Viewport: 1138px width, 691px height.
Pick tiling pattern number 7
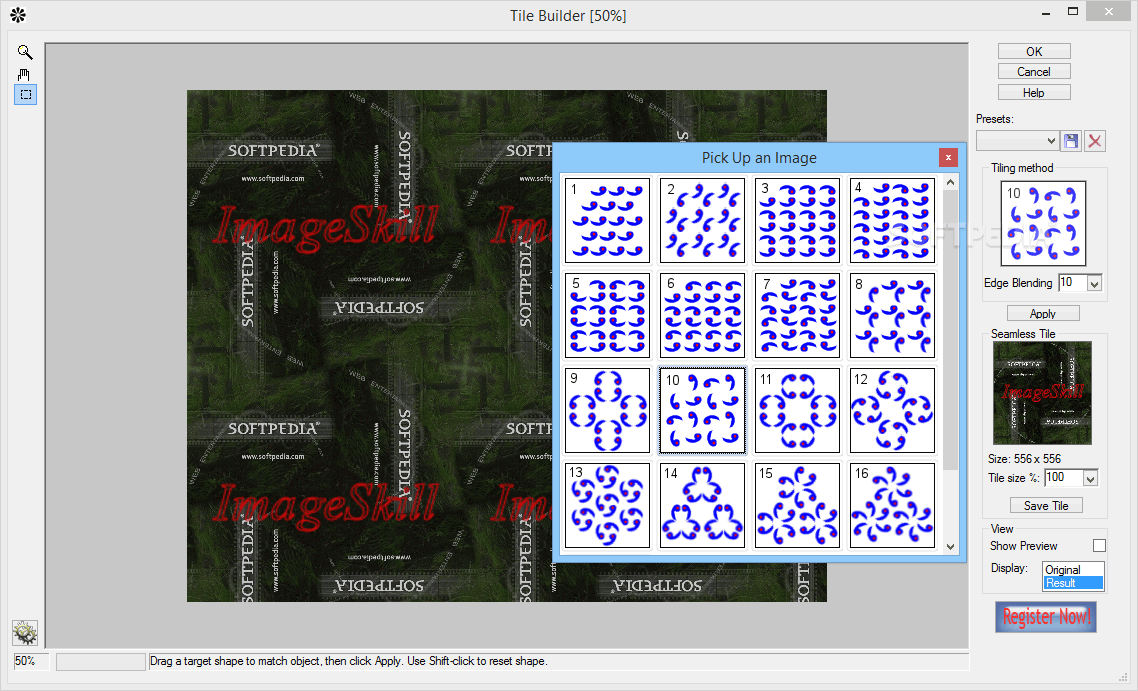point(798,315)
